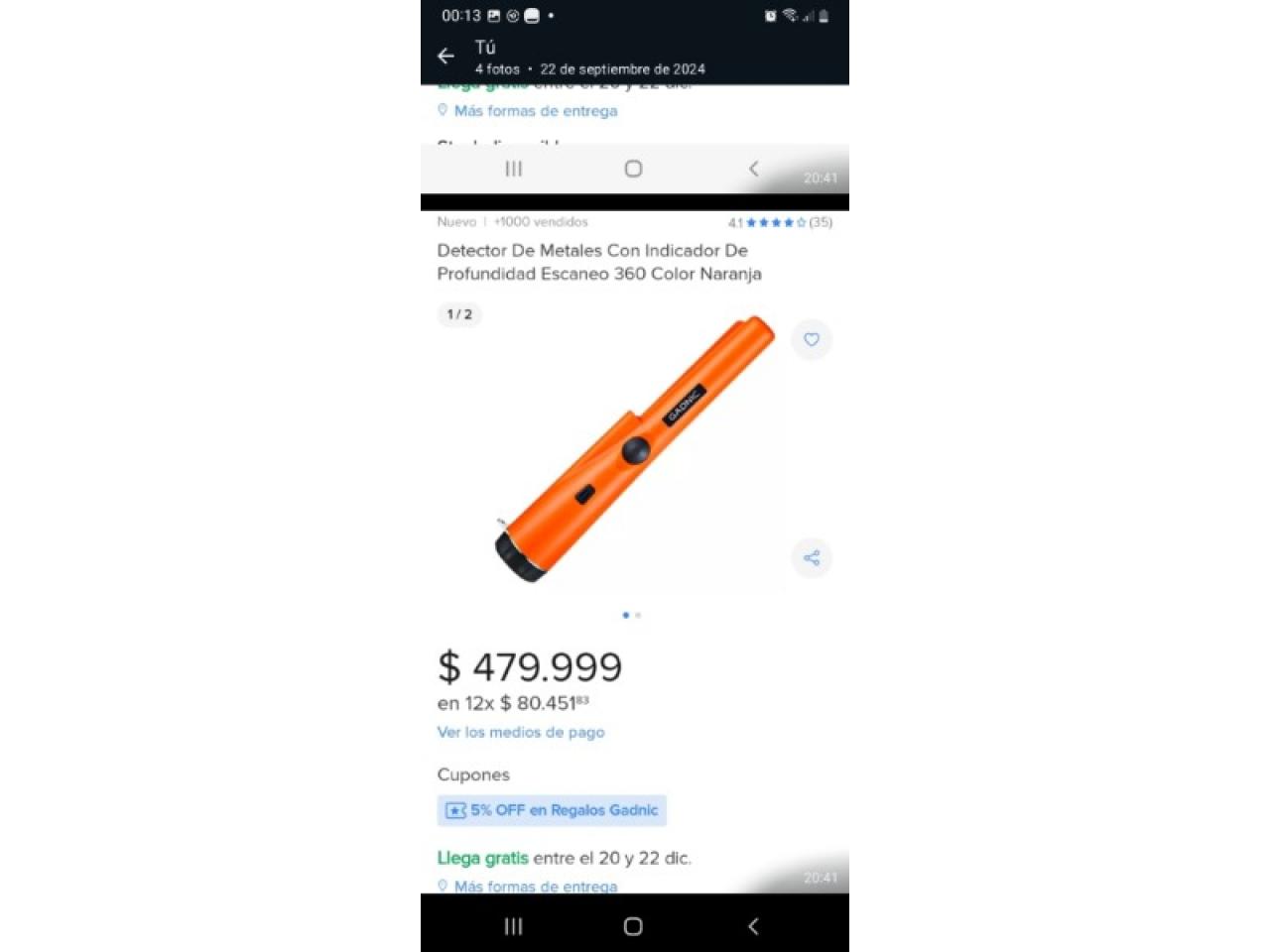Tap the orange metal detector product photo
Screen dimensions: 1270x952
[635, 448]
